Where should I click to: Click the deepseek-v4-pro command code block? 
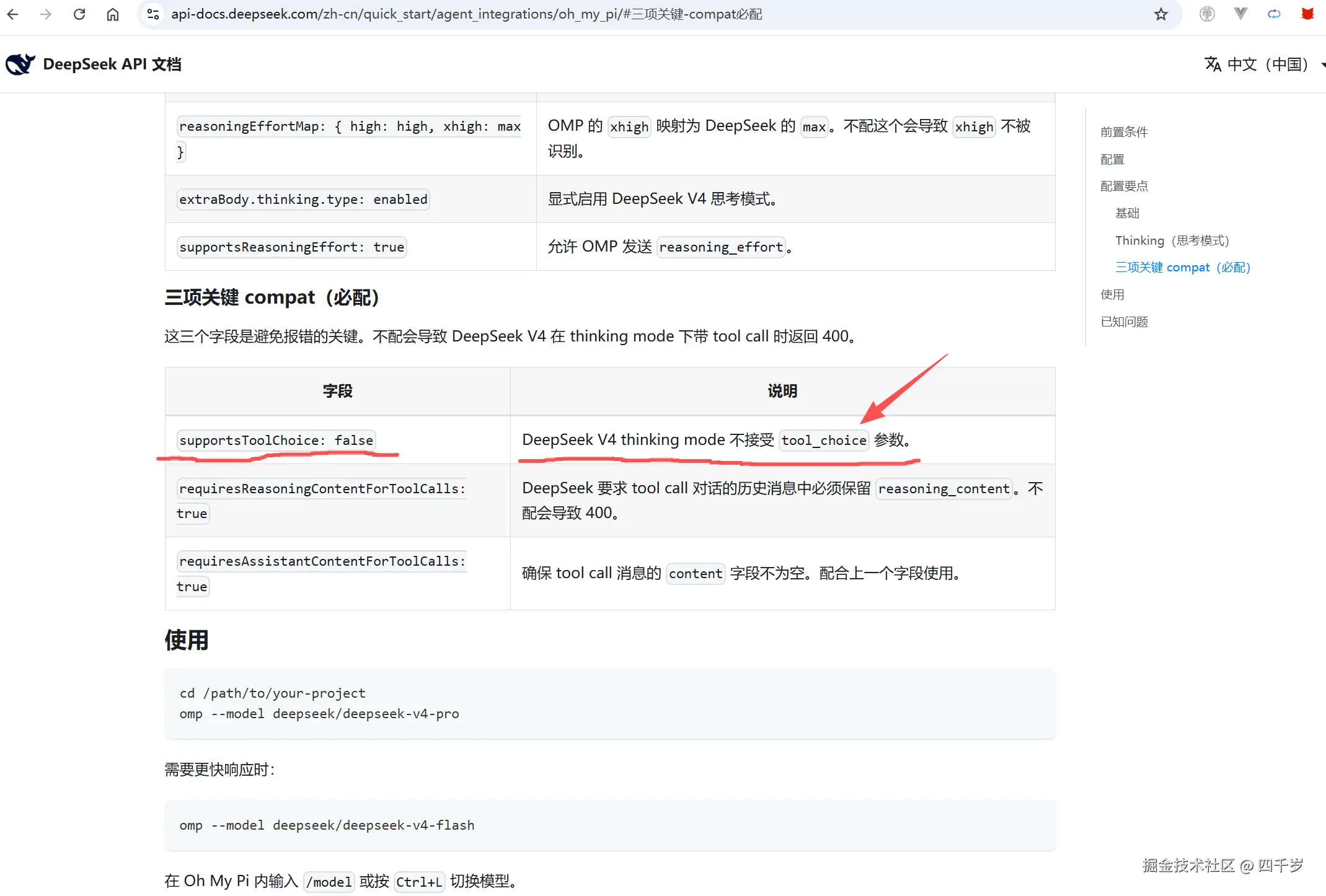point(610,703)
